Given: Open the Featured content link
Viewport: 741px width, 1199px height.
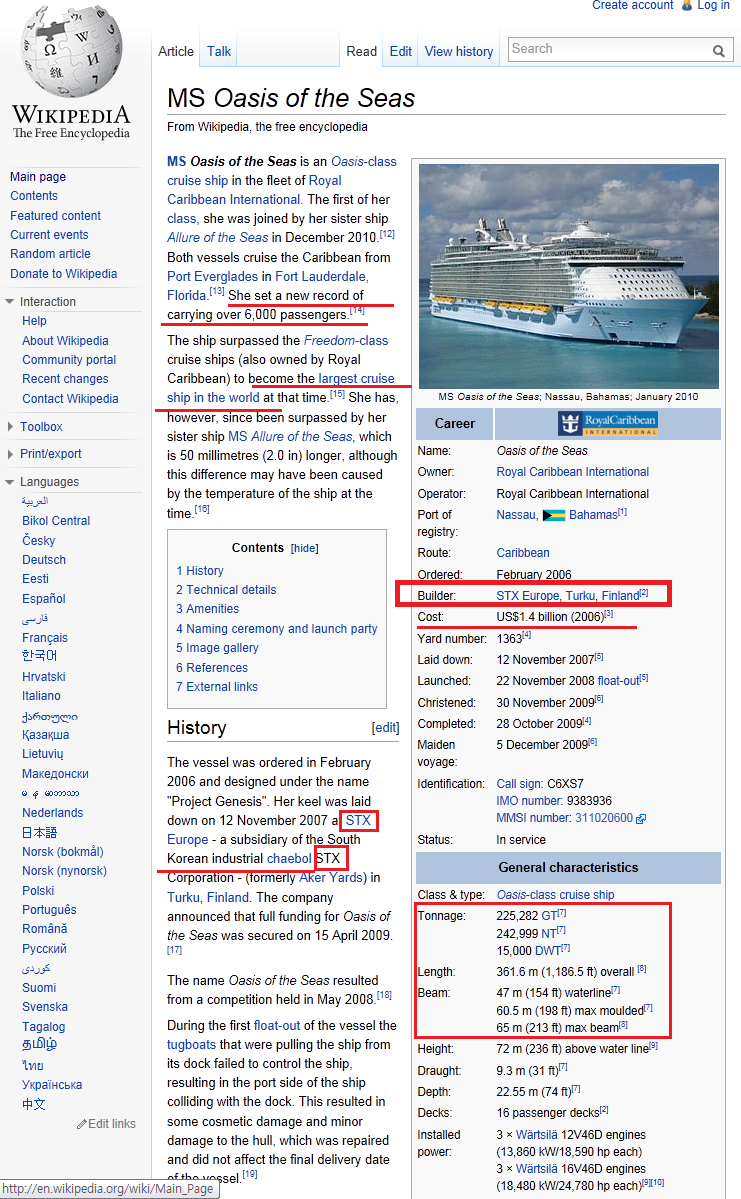Looking at the screenshot, I should tap(55, 216).
